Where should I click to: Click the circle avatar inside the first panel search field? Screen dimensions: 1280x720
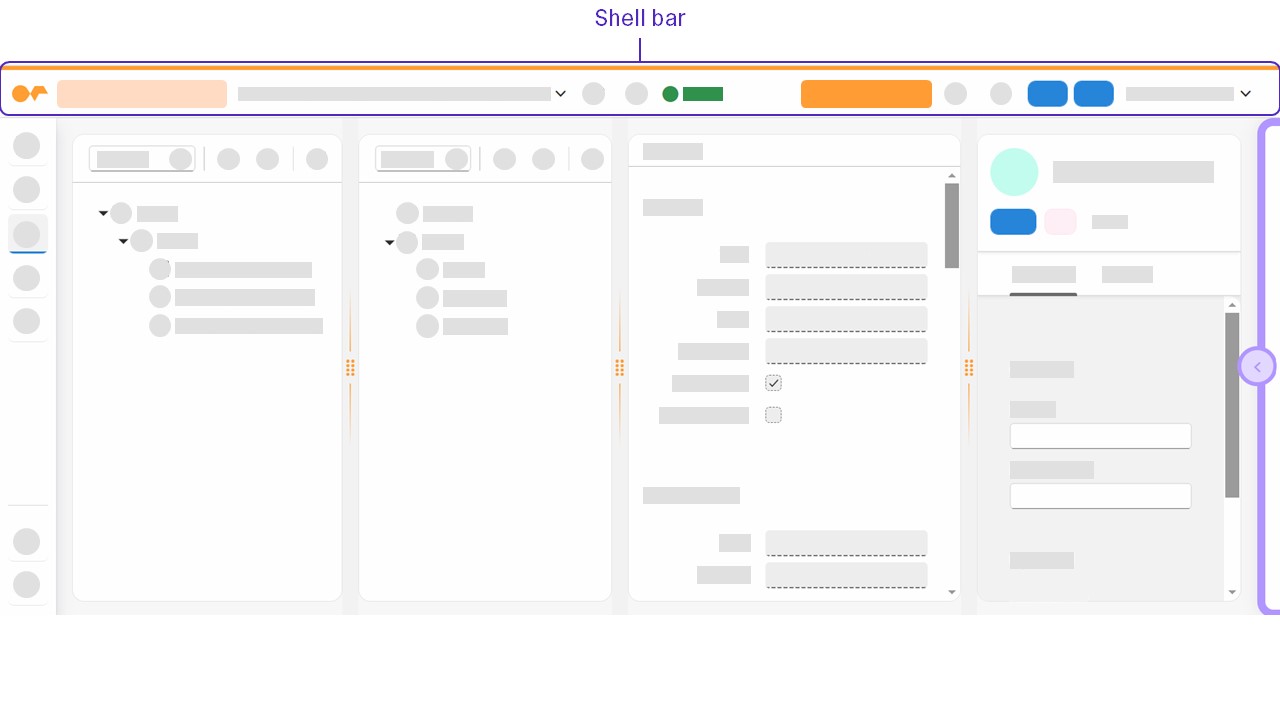pyautogui.click(x=181, y=158)
